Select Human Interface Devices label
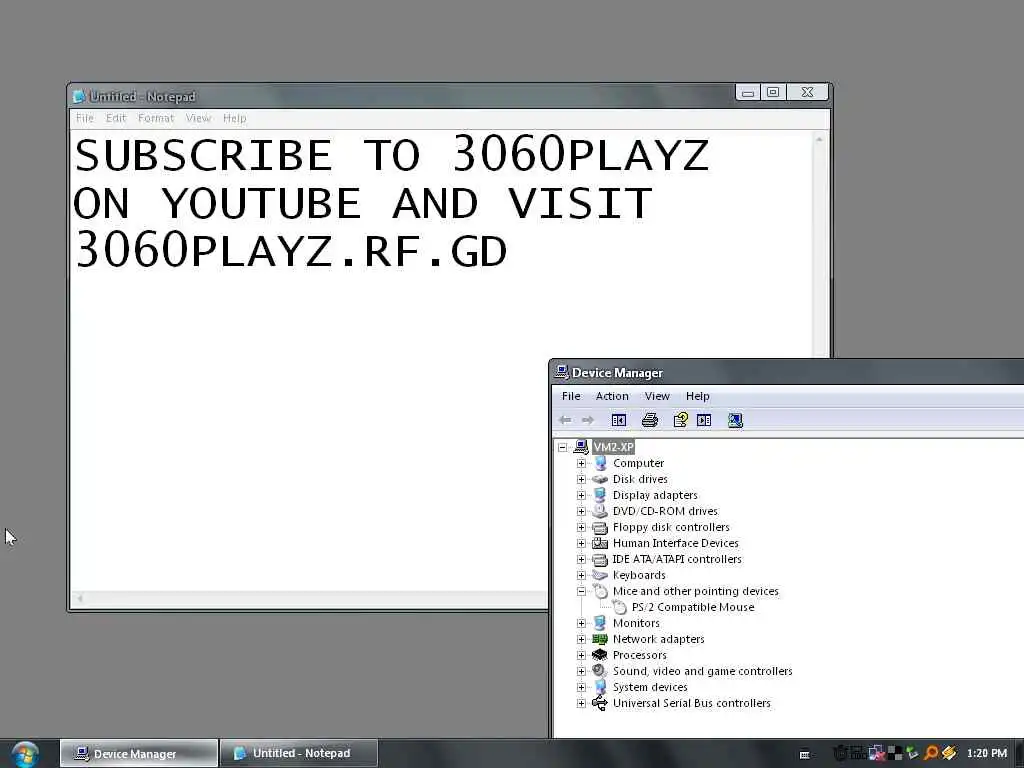Image resolution: width=1024 pixels, height=768 pixels. click(x=675, y=543)
